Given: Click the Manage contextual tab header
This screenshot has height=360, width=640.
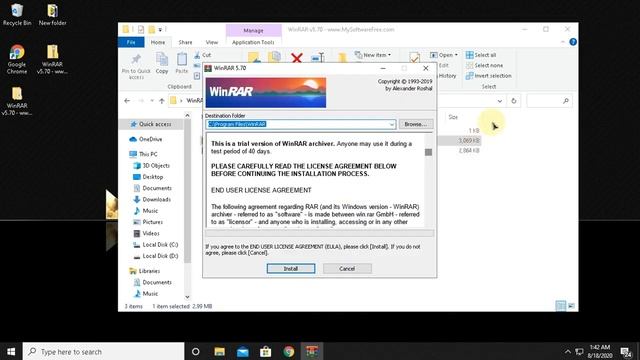Looking at the screenshot, I should tap(253, 31).
